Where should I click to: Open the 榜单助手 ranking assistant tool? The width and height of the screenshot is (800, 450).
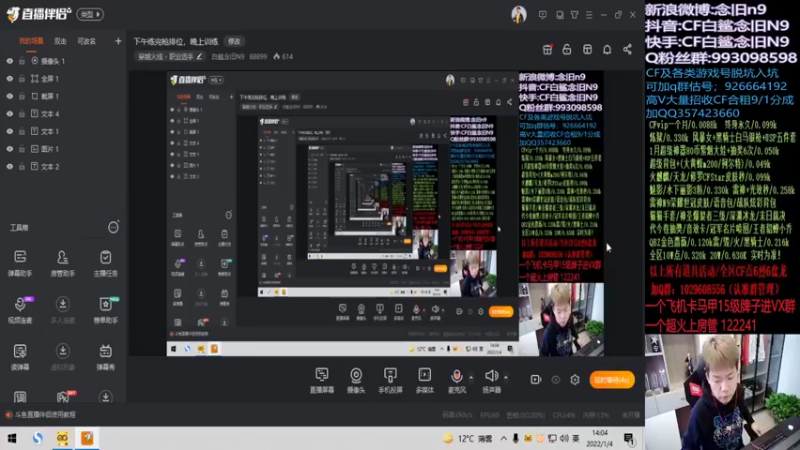106,310
